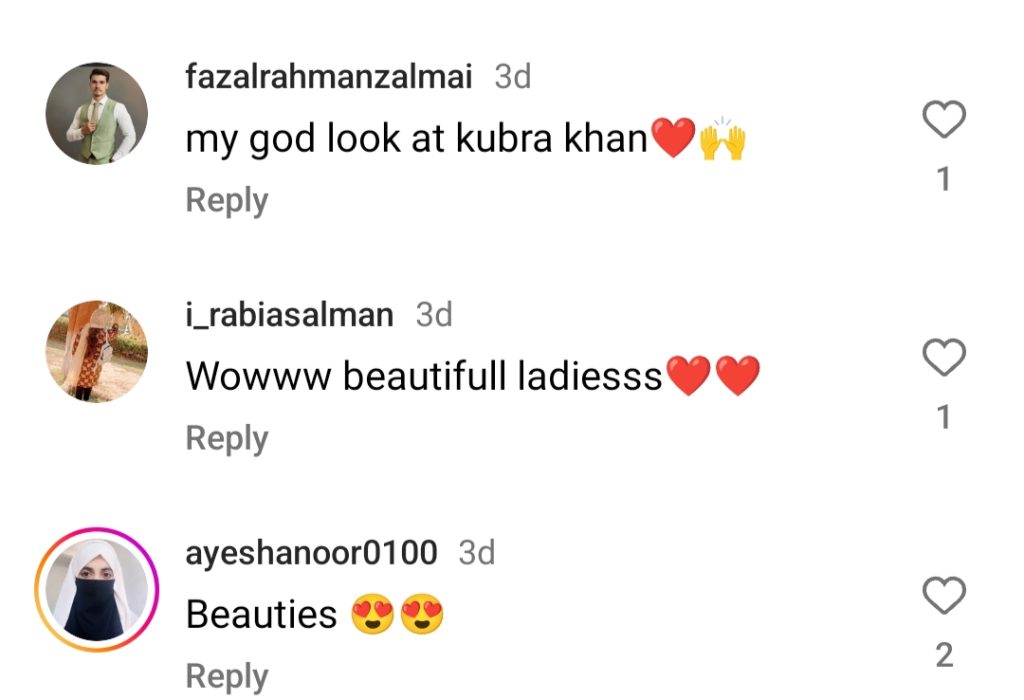Screen dimensions: 1024x700
Task: View likes count on fazalrahmanzalmai's comment
Action: [944, 179]
